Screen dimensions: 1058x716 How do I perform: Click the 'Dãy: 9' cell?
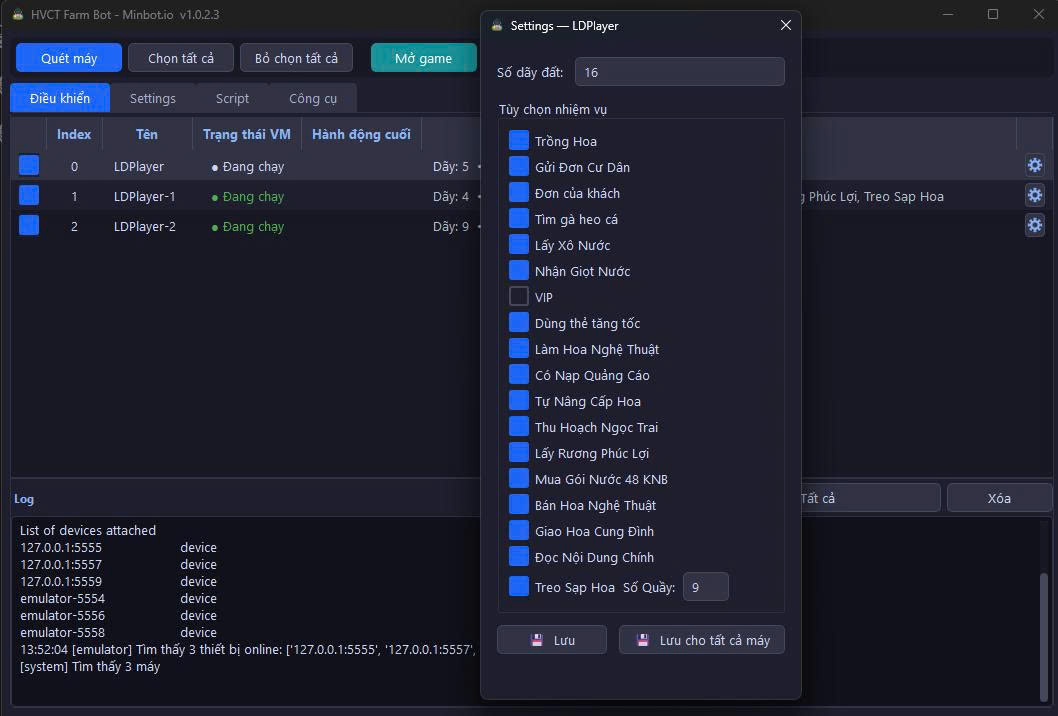451,227
